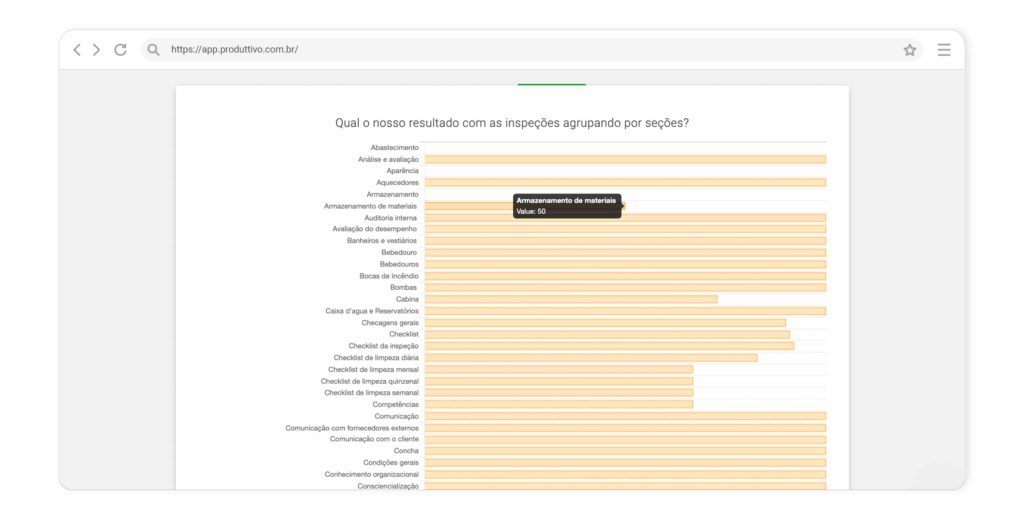This screenshot has height=519, width=1024.
Task: Click the chart title question text
Action: tap(511, 123)
